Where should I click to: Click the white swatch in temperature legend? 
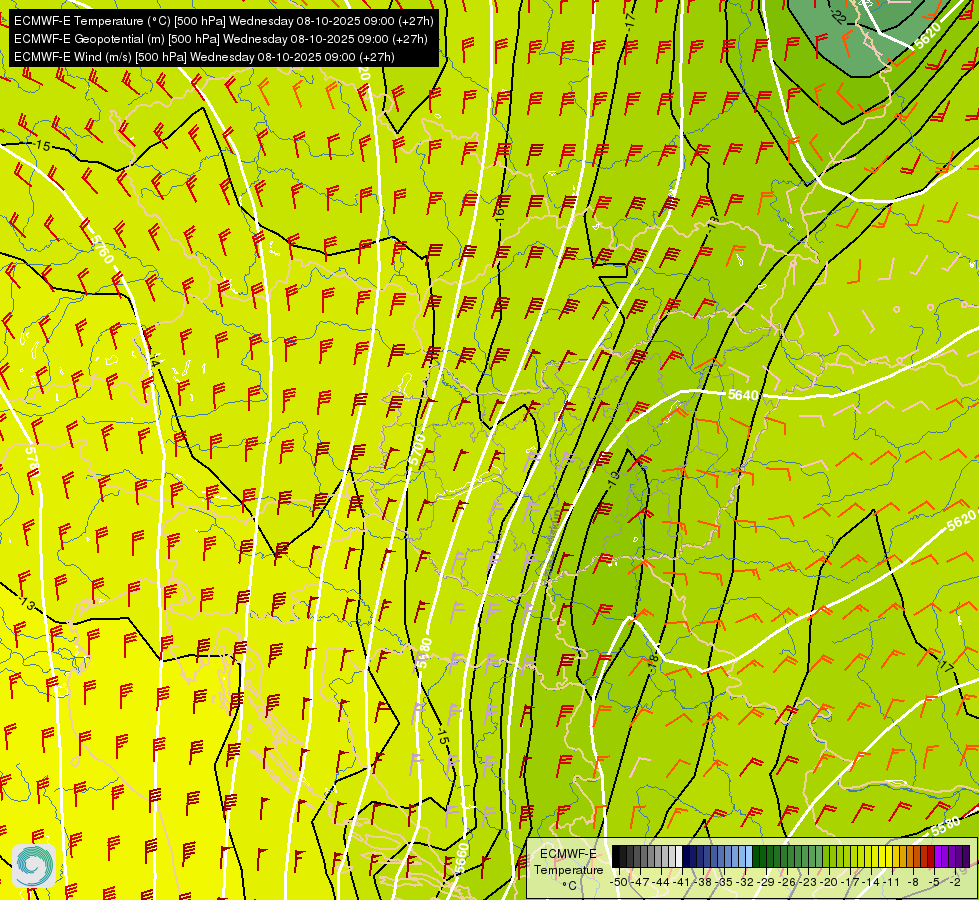click(679, 856)
